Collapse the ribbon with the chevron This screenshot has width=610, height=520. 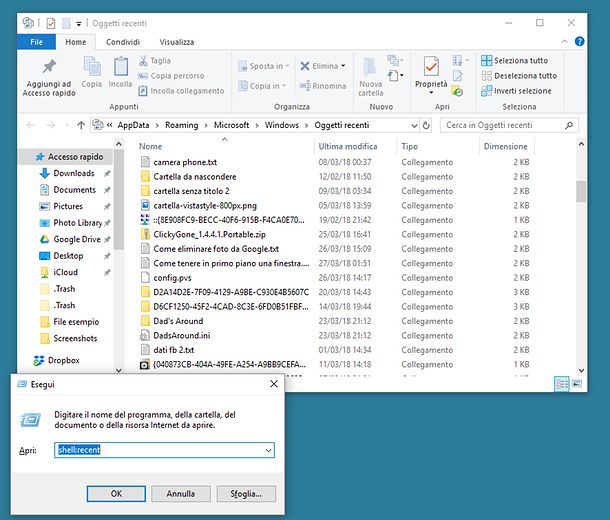(x=564, y=41)
